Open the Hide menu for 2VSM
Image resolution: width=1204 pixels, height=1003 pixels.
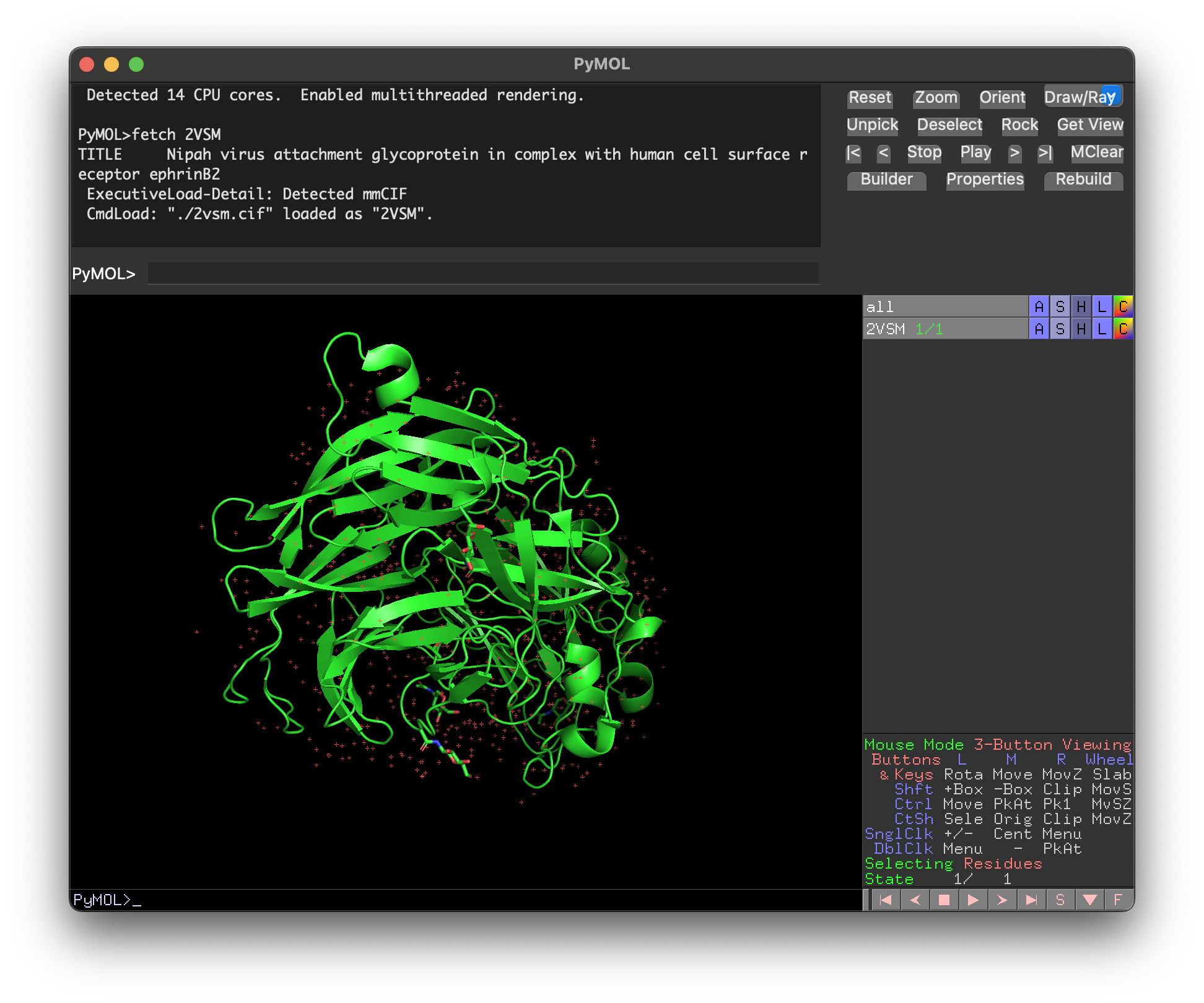coord(1081,329)
